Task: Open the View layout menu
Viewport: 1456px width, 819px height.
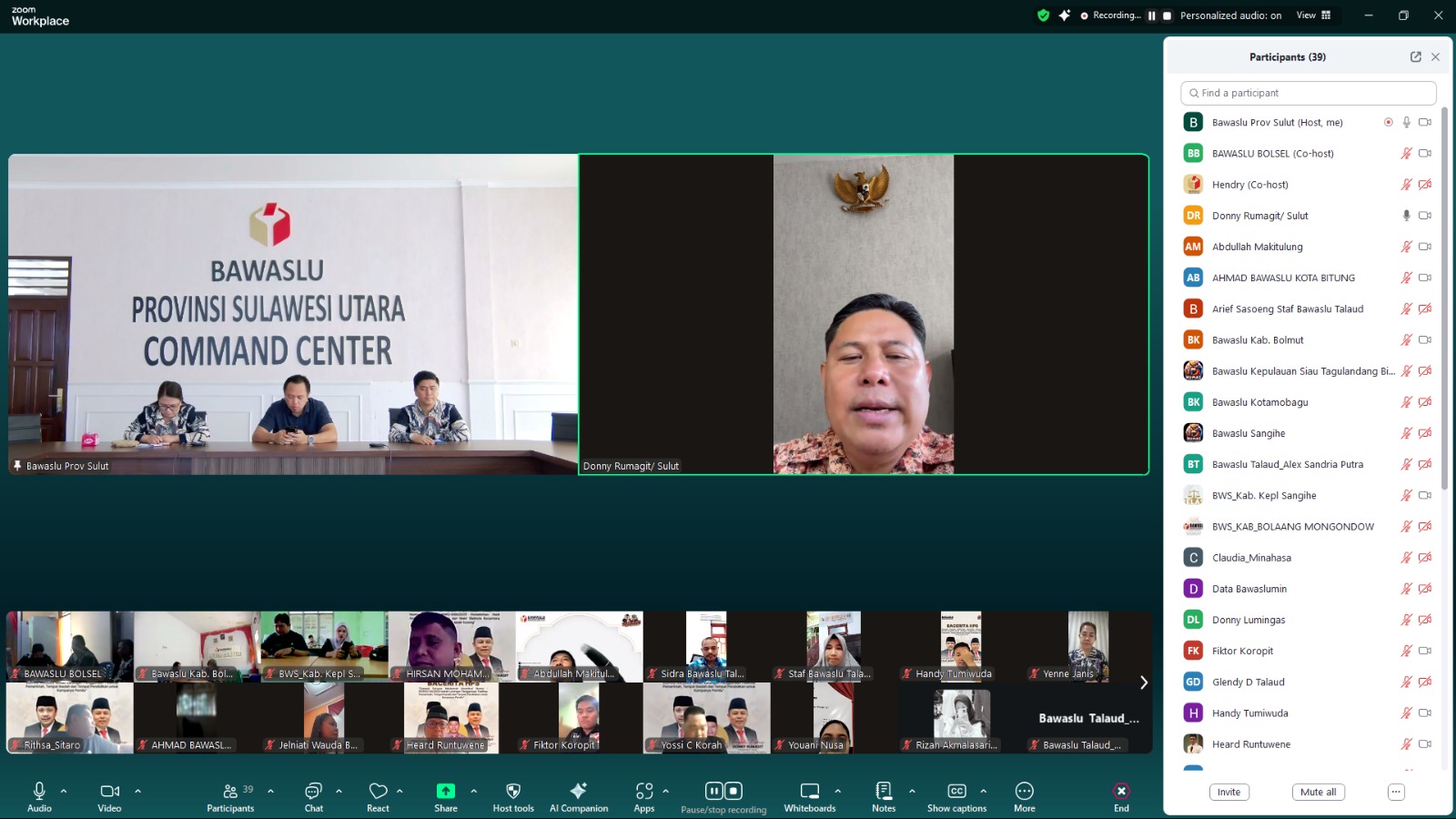Action: pos(1313,15)
